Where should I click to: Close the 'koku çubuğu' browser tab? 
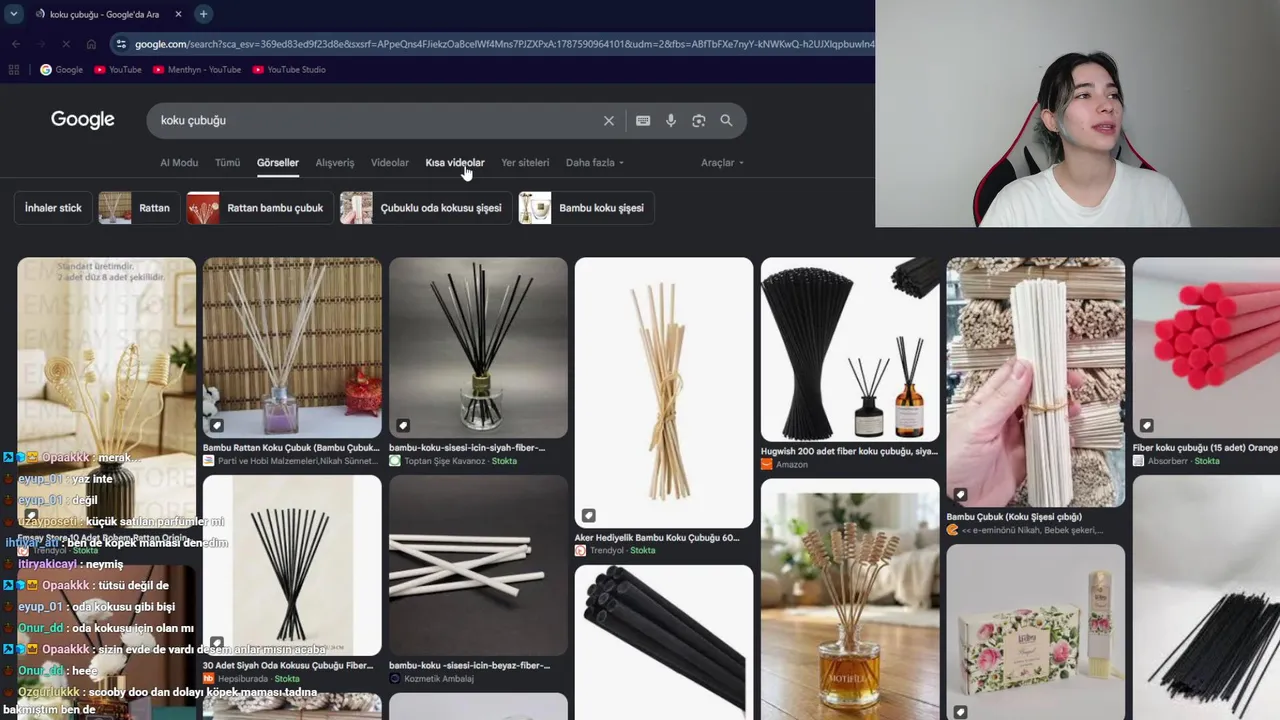click(x=178, y=14)
